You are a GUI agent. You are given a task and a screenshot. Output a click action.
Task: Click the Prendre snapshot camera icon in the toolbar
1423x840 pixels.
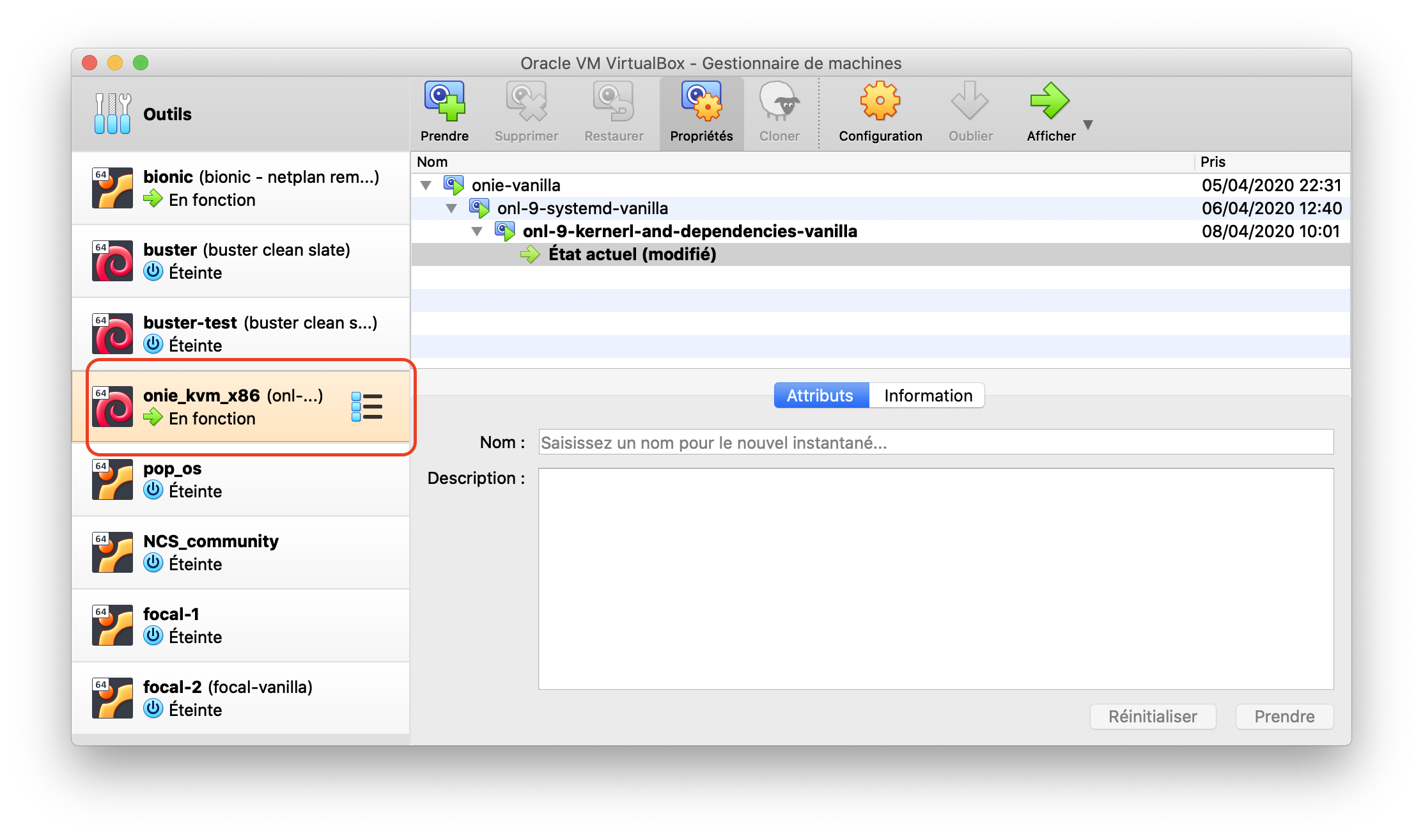[444, 102]
